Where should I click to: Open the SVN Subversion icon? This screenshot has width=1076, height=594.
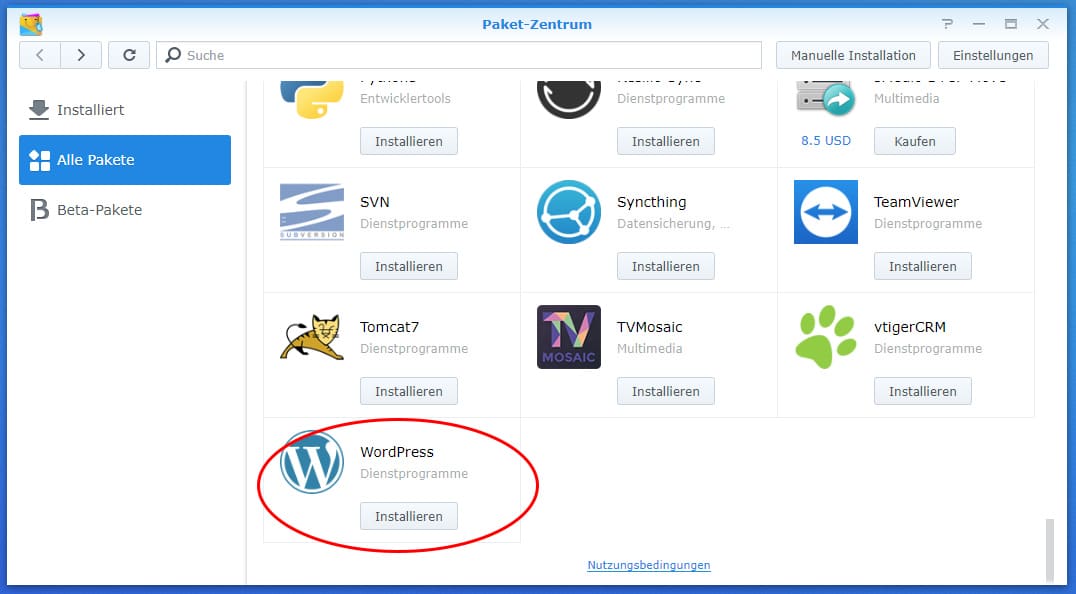coord(312,212)
